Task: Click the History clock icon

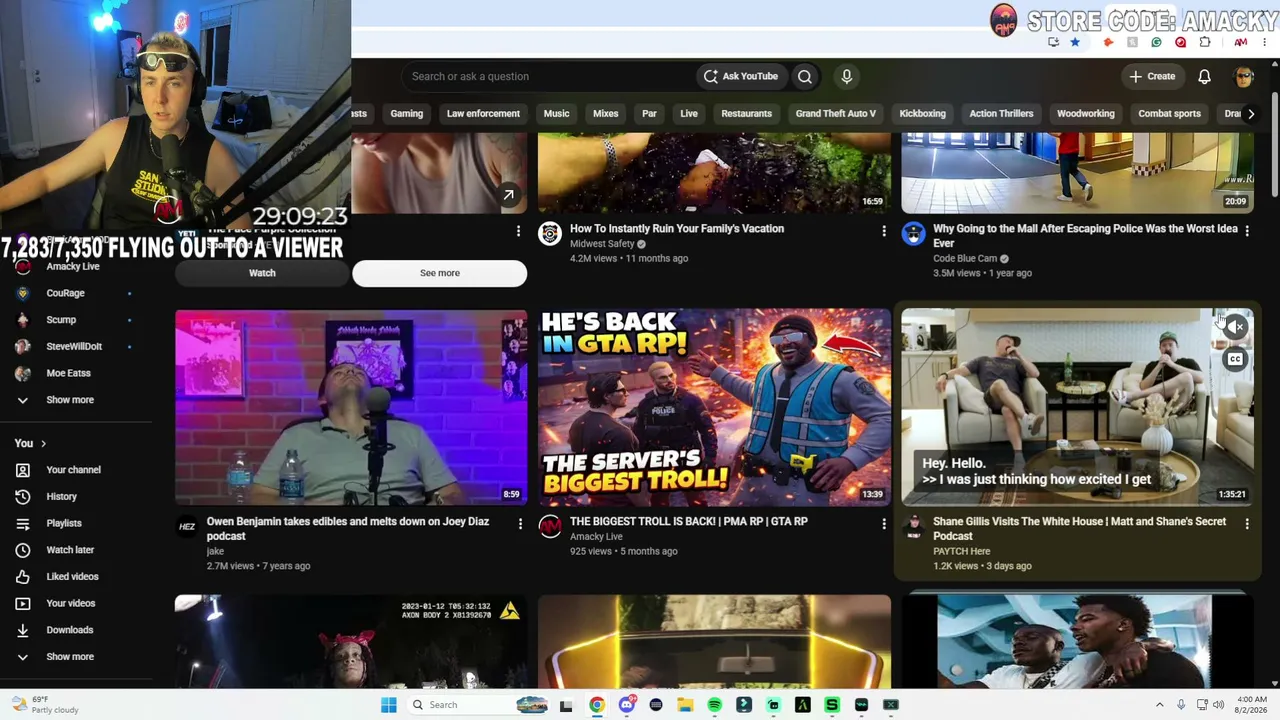Action: click(23, 496)
